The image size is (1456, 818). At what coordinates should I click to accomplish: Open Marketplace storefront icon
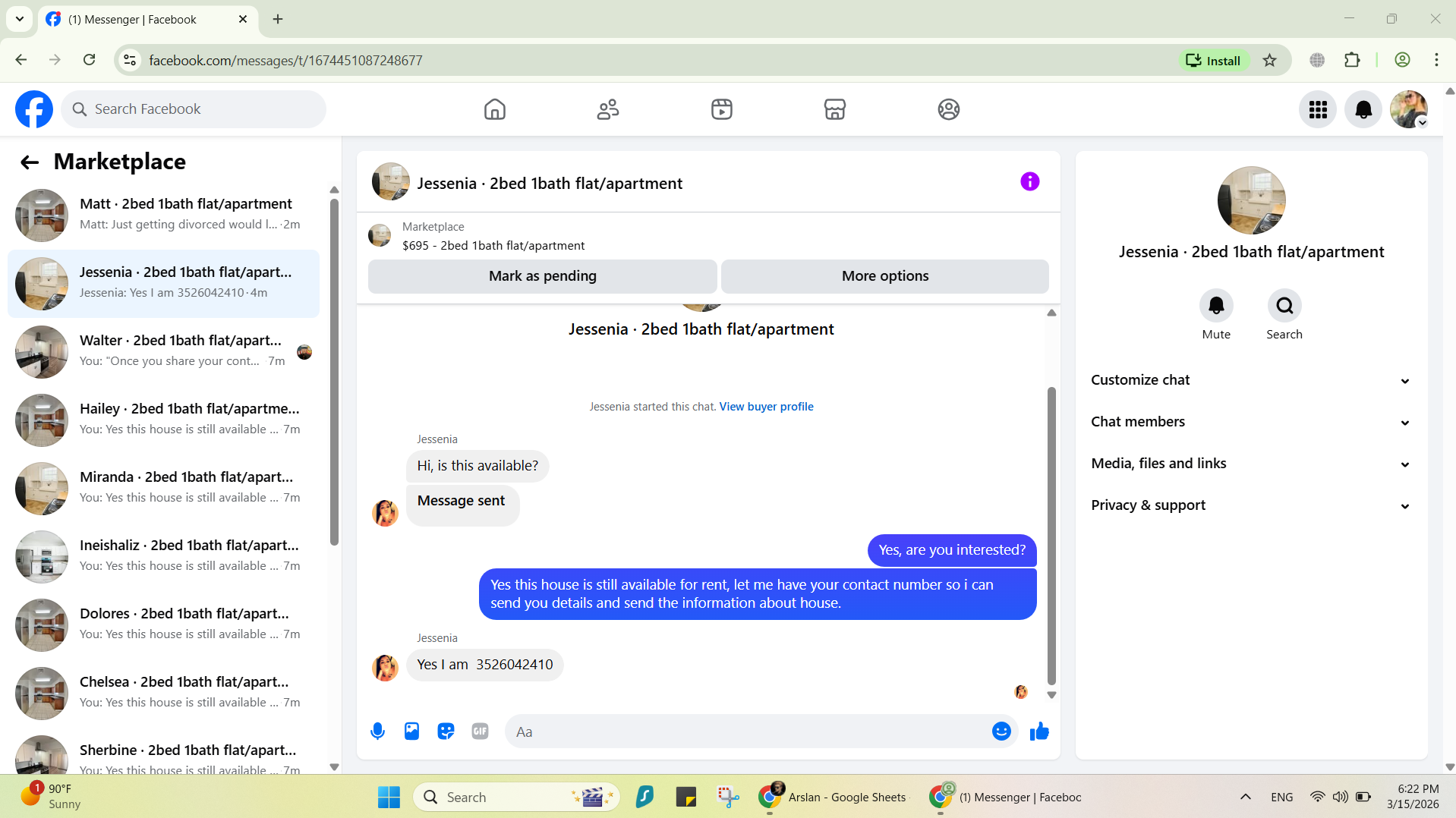[835, 109]
